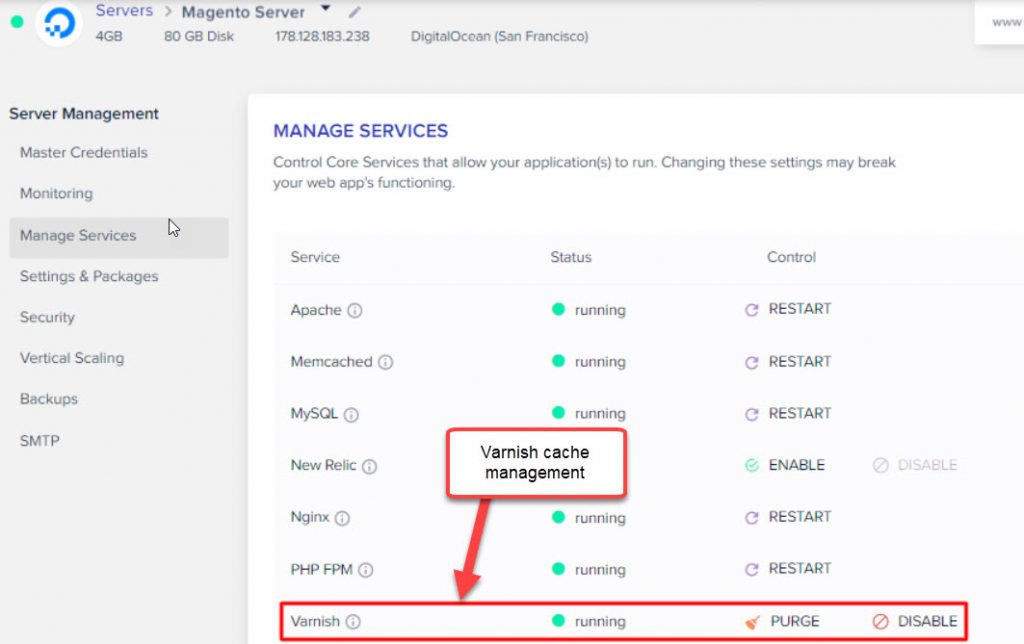Open Master Credentials in the sidebar
Screen dimensions: 1024x644
[84, 152]
